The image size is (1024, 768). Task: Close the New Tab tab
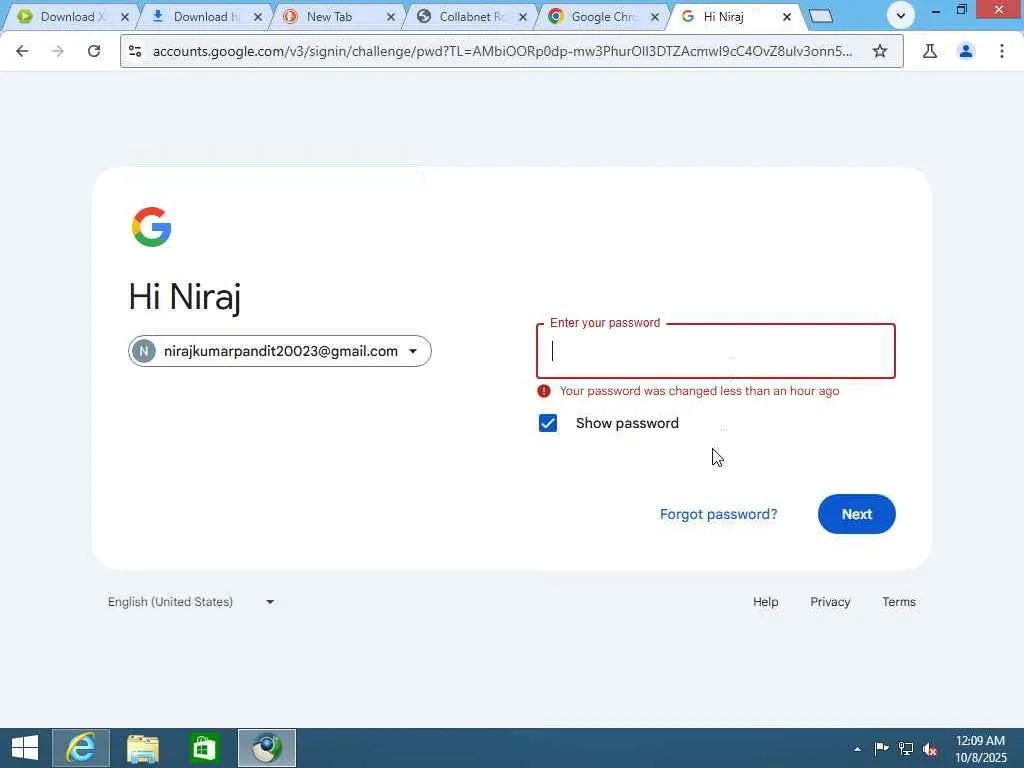pos(391,17)
